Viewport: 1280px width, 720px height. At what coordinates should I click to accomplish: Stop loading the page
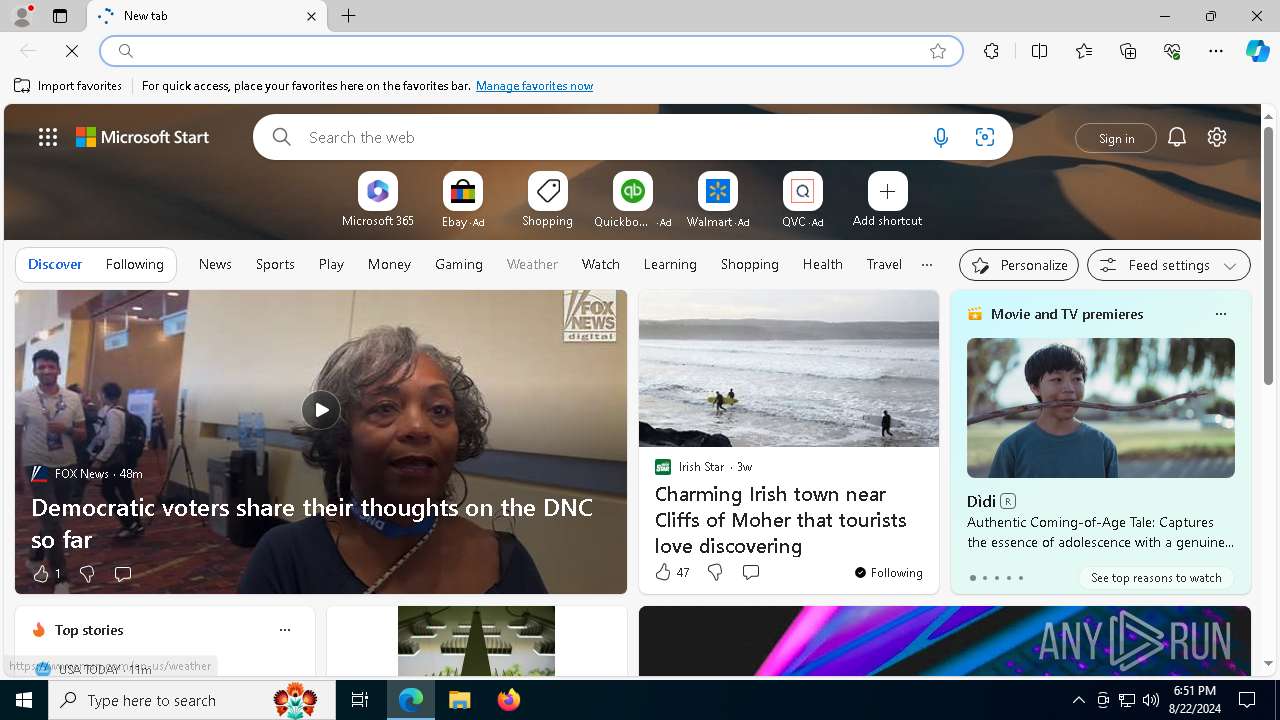[72, 51]
